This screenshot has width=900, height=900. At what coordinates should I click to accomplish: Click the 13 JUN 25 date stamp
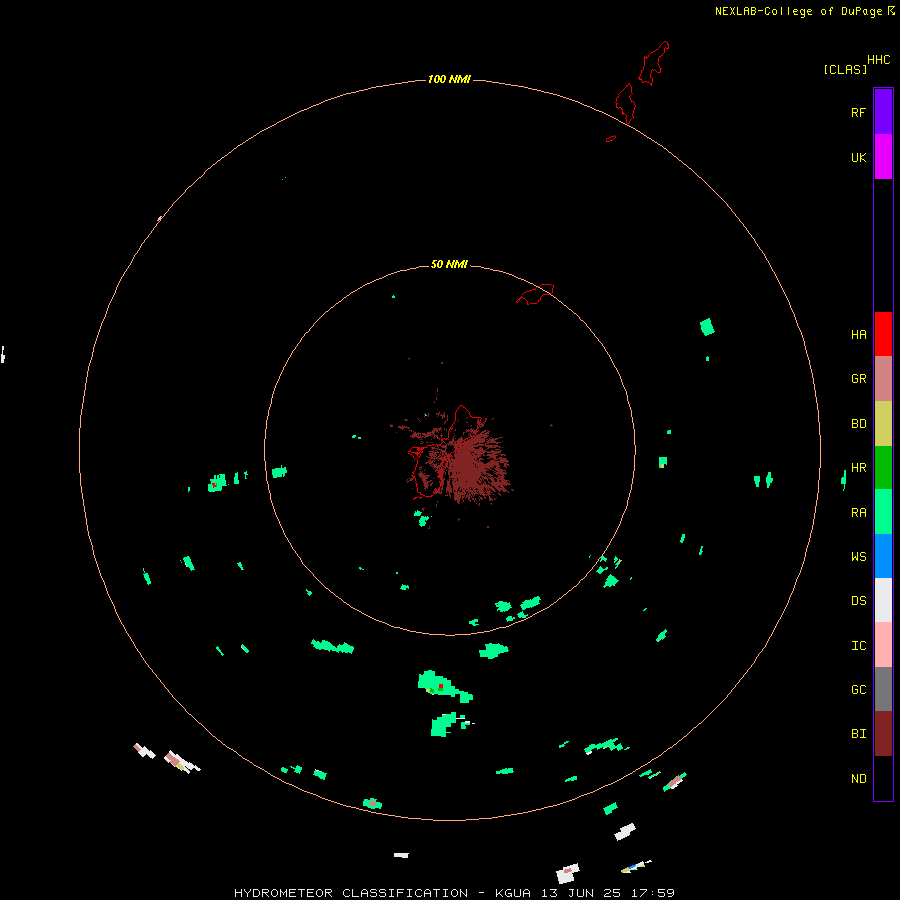click(x=581, y=893)
